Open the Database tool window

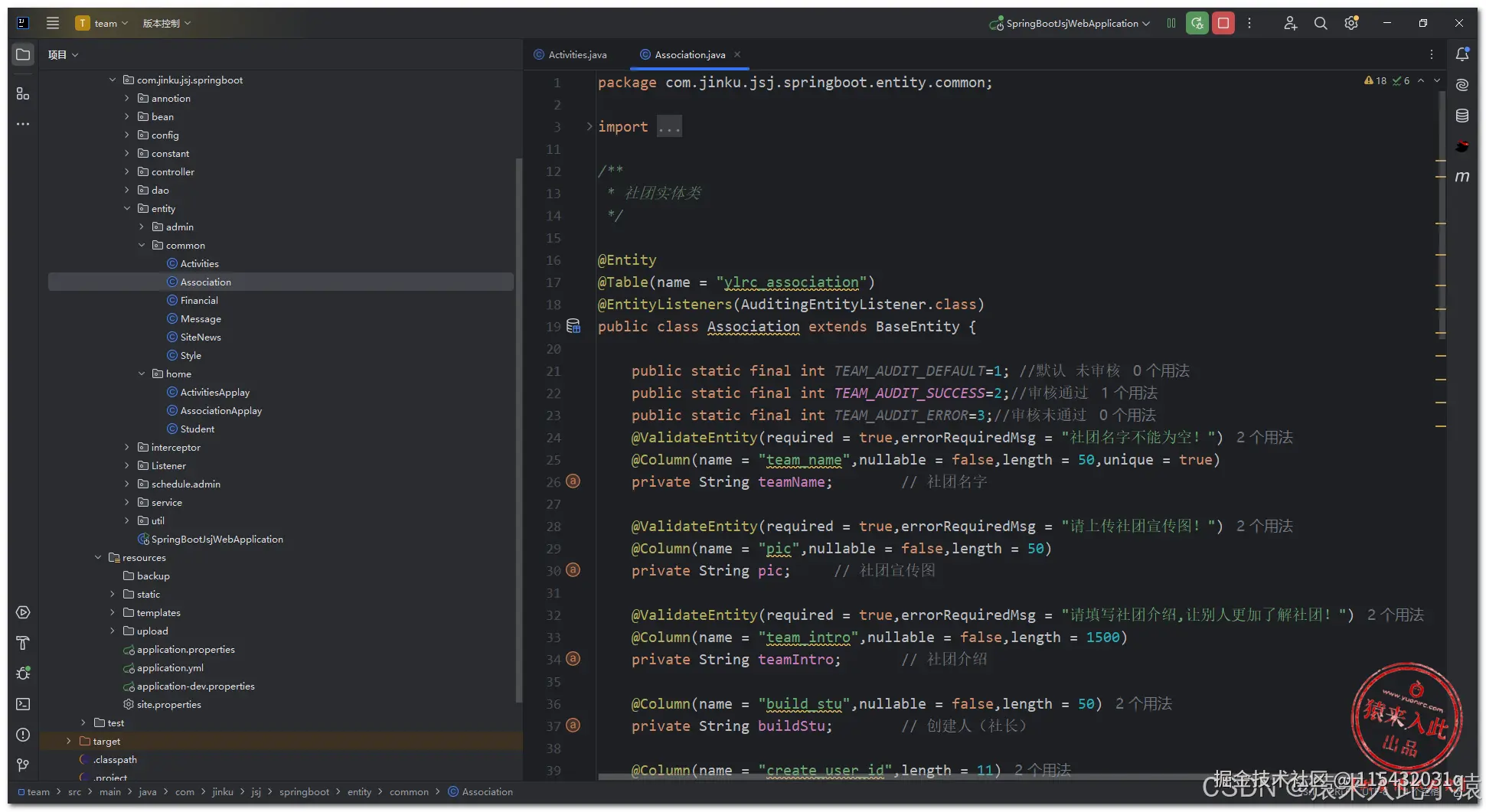(x=1462, y=116)
